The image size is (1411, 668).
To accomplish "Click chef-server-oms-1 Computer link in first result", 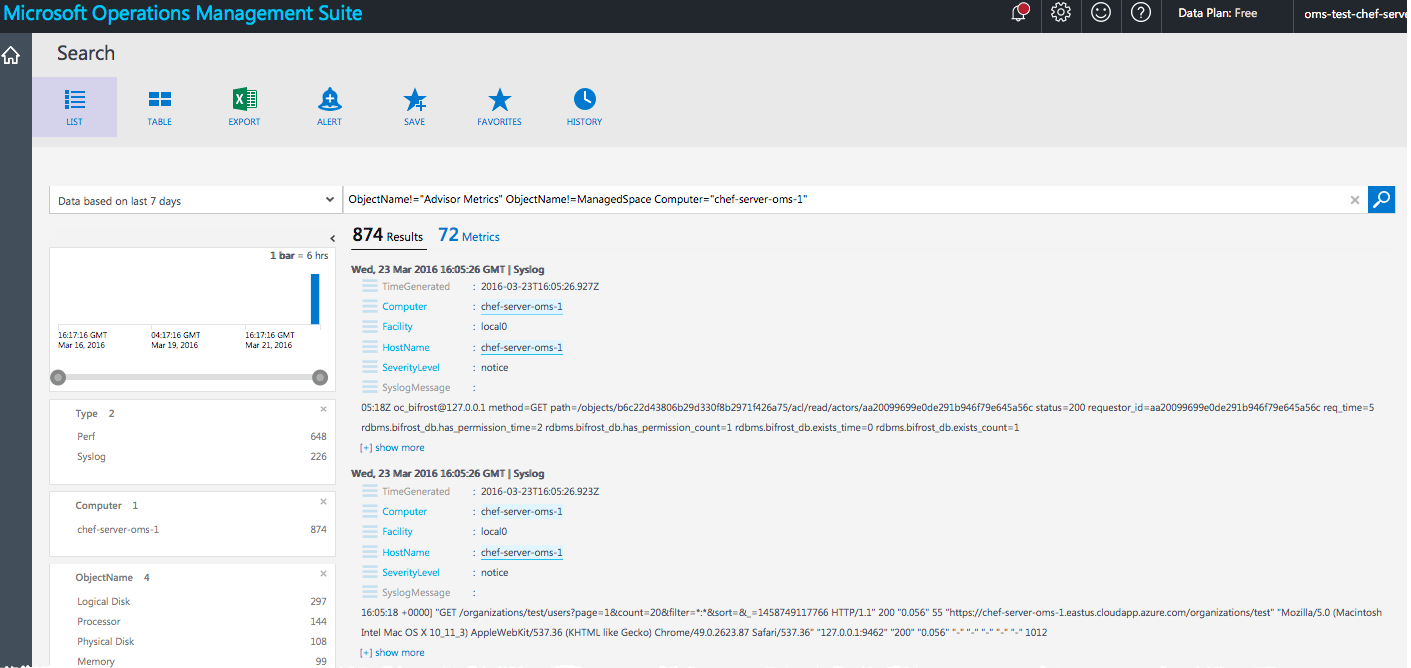I will pos(521,307).
